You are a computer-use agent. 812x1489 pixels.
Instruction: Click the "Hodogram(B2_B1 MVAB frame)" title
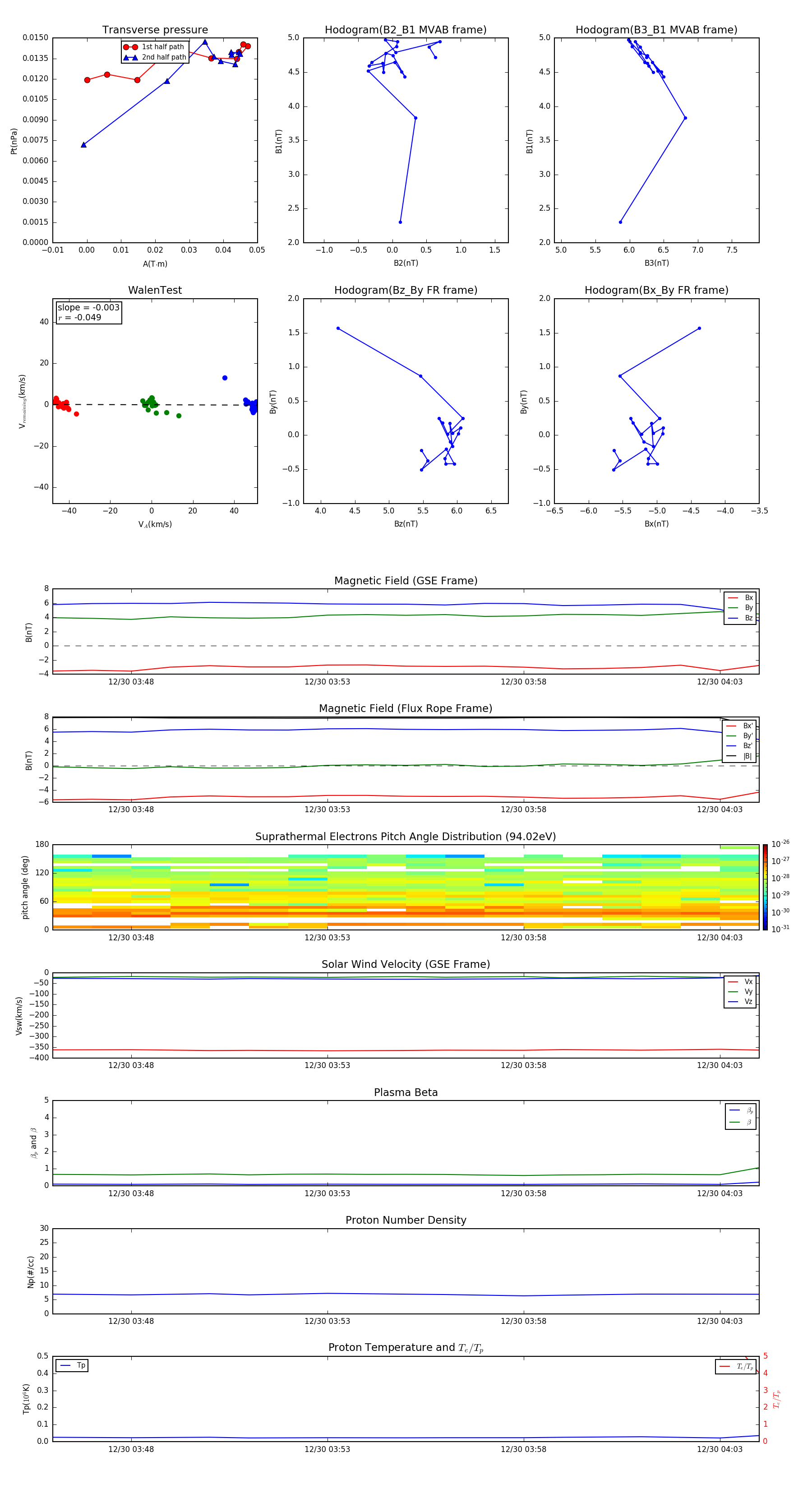coord(406,30)
